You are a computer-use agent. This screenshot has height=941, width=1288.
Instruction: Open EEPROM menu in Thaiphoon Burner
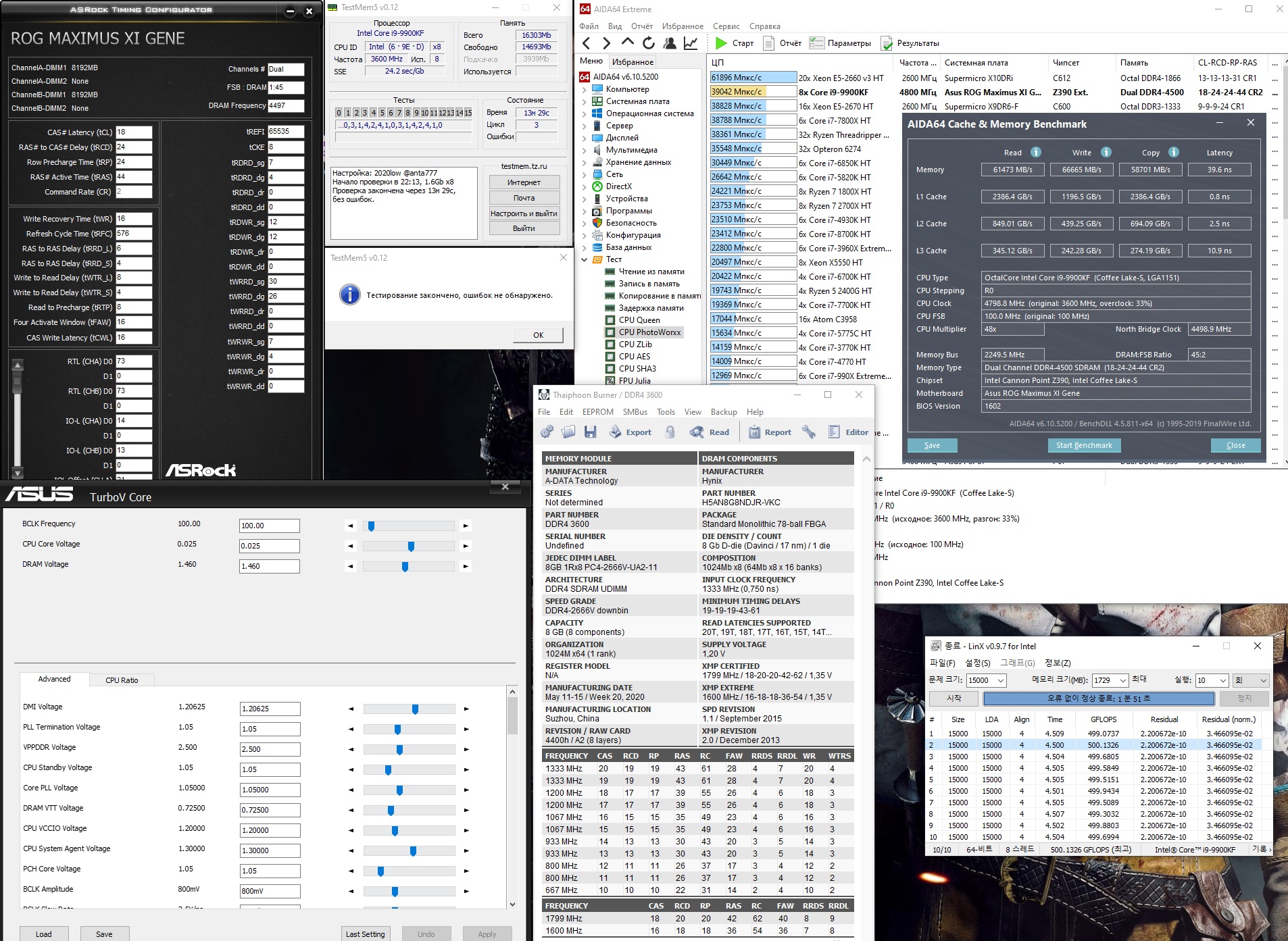(598, 412)
